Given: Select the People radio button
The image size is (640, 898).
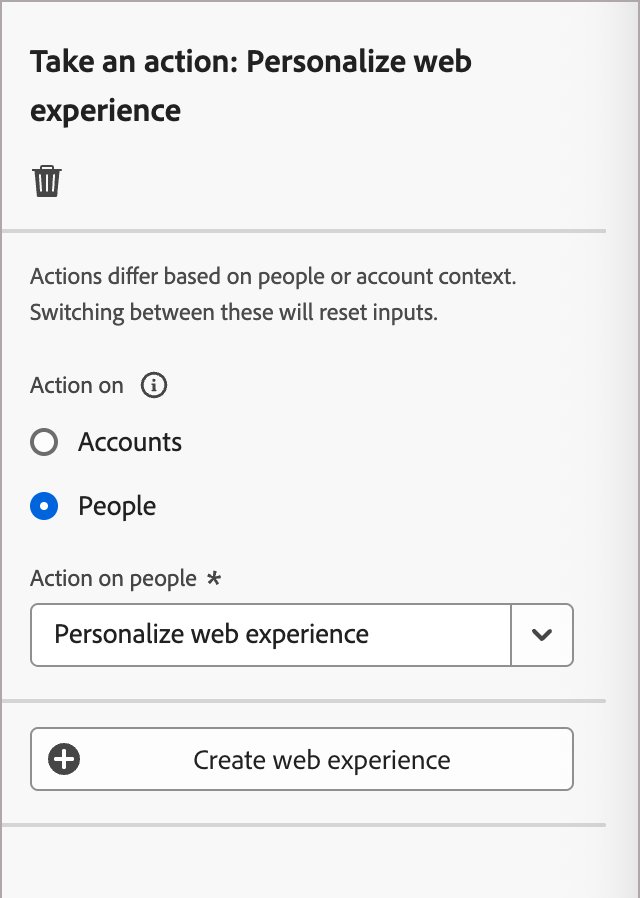Looking at the screenshot, I should coord(44,506).
